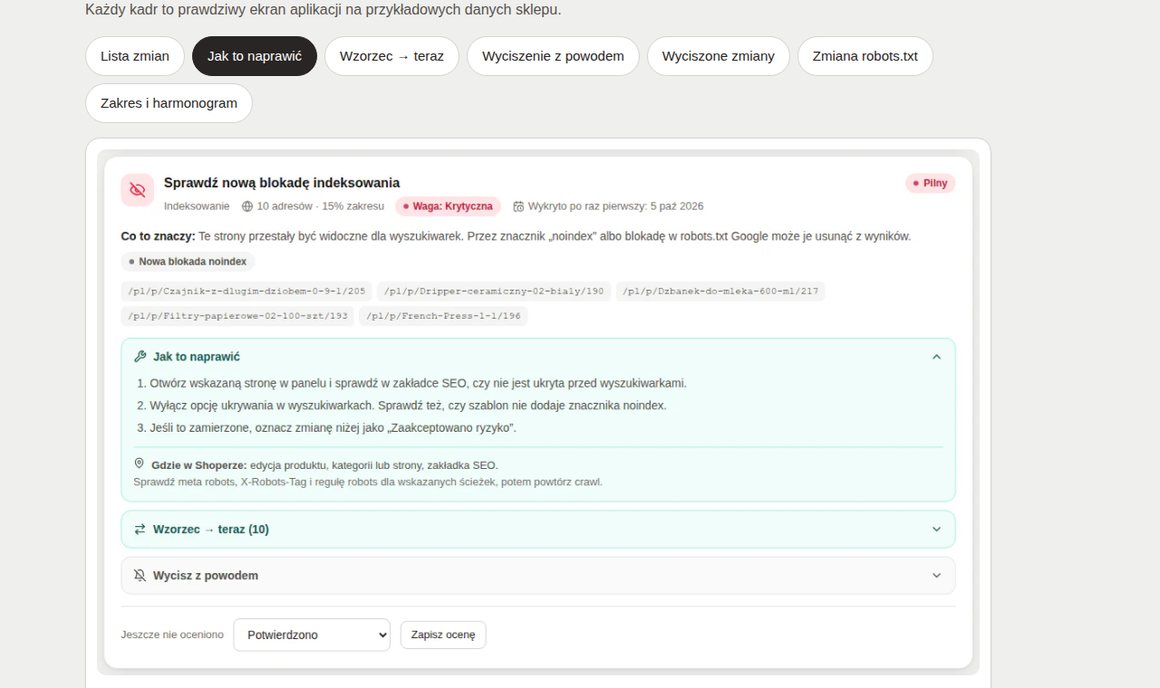Viewport: 1160px width, 688px height.
Task: Click step 2 Wyłącz opcję ukrywania w wyszukiwarkach
Action: click(x=408, y=405)
